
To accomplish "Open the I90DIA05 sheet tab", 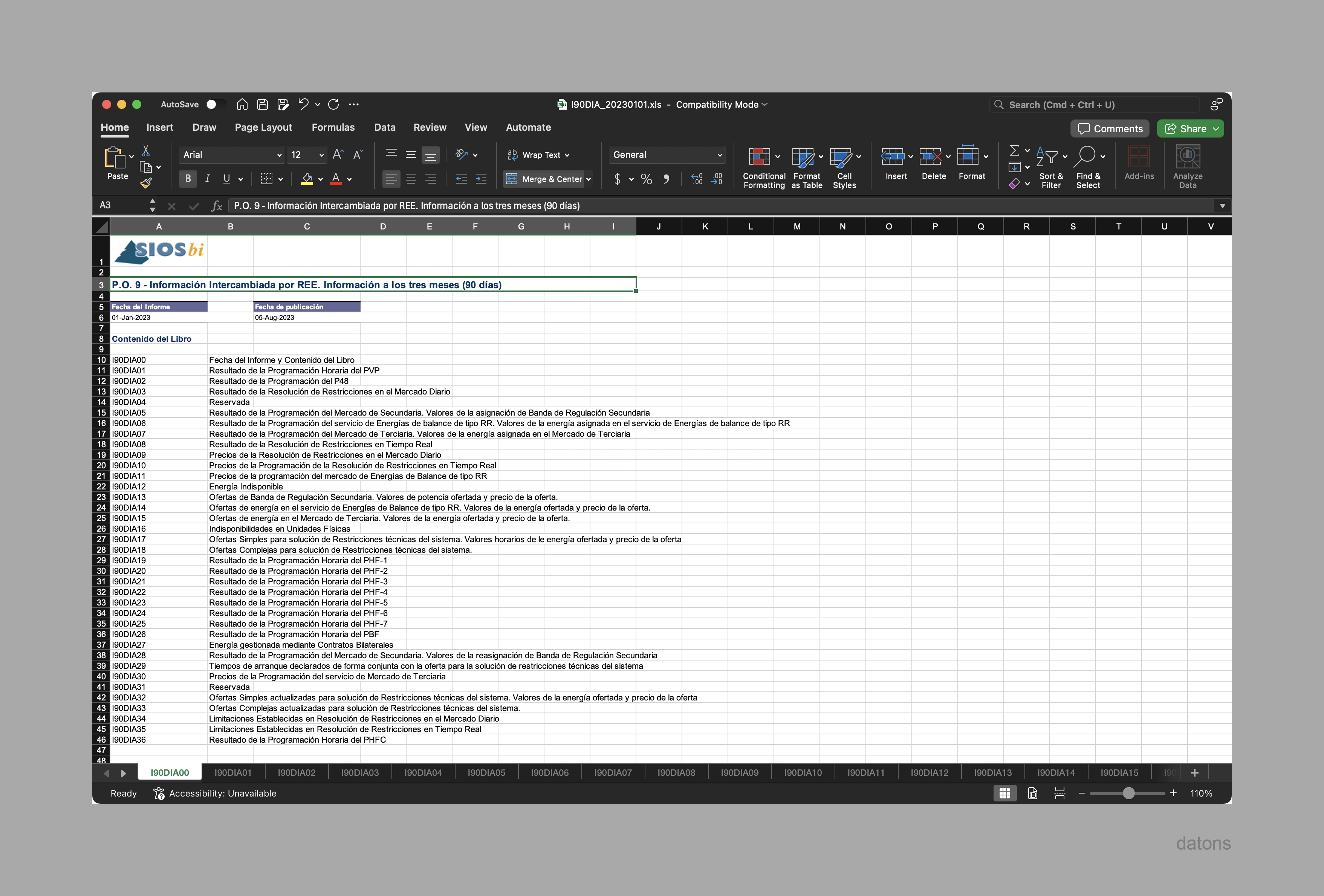I will (486, 772).
